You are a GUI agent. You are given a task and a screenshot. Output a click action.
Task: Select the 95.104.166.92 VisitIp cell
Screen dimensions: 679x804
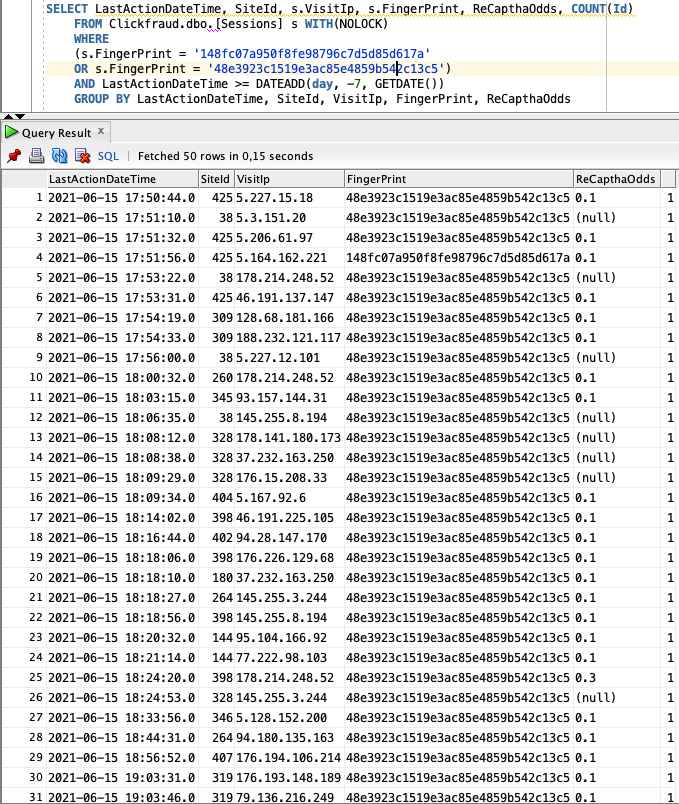[289, 638]
